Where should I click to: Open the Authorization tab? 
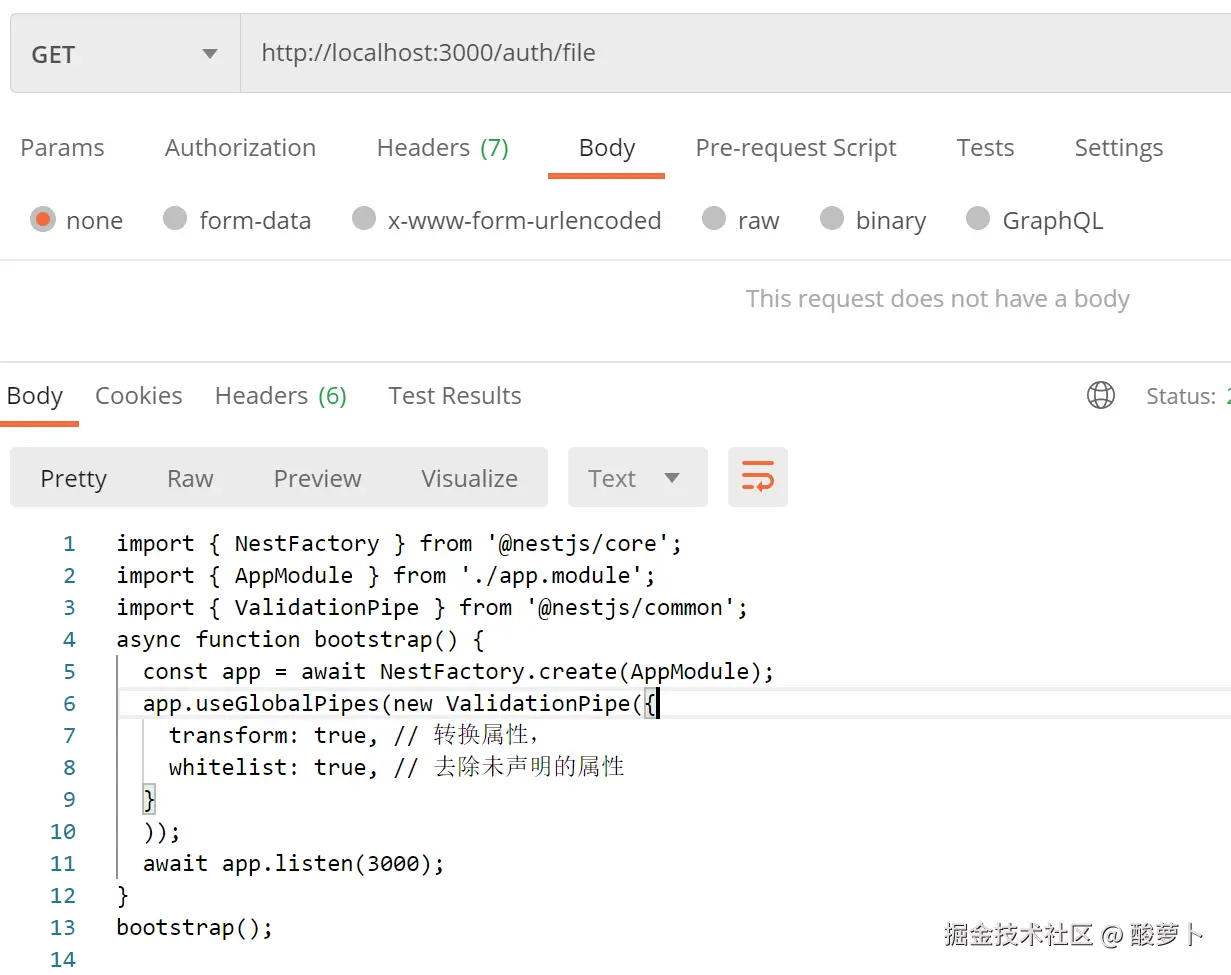click(240, 148)
